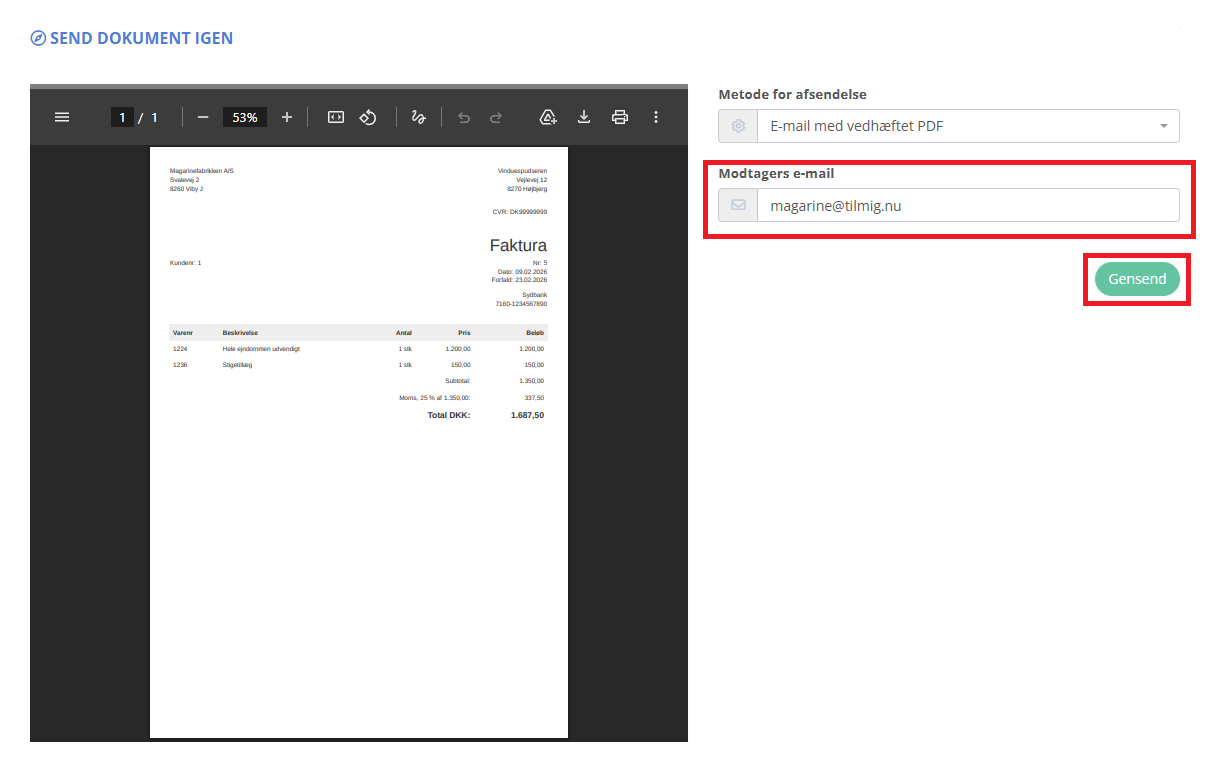Select the drawing annotation tool
Viewport: 1209px width, 761px height.
tap(418, 117)
